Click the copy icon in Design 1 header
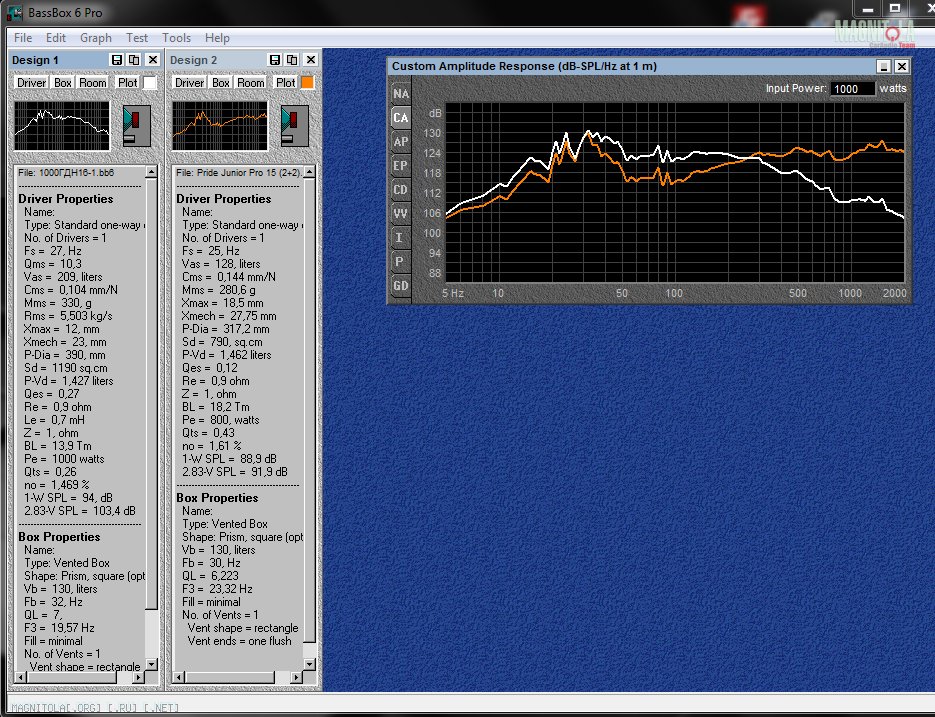The width and height of the screenshot is (935, 717). coord(134,60)
